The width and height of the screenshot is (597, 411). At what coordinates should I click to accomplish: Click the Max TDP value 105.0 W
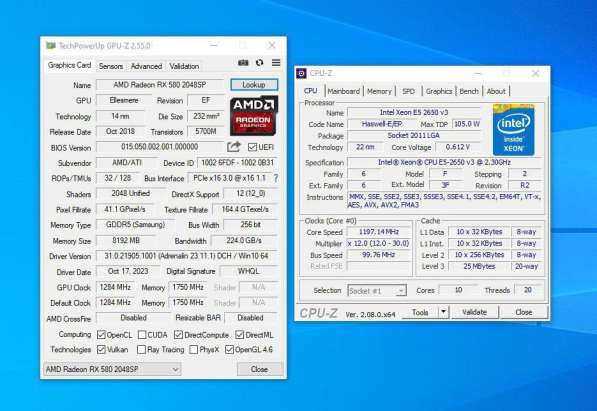(x=467, y=124)
